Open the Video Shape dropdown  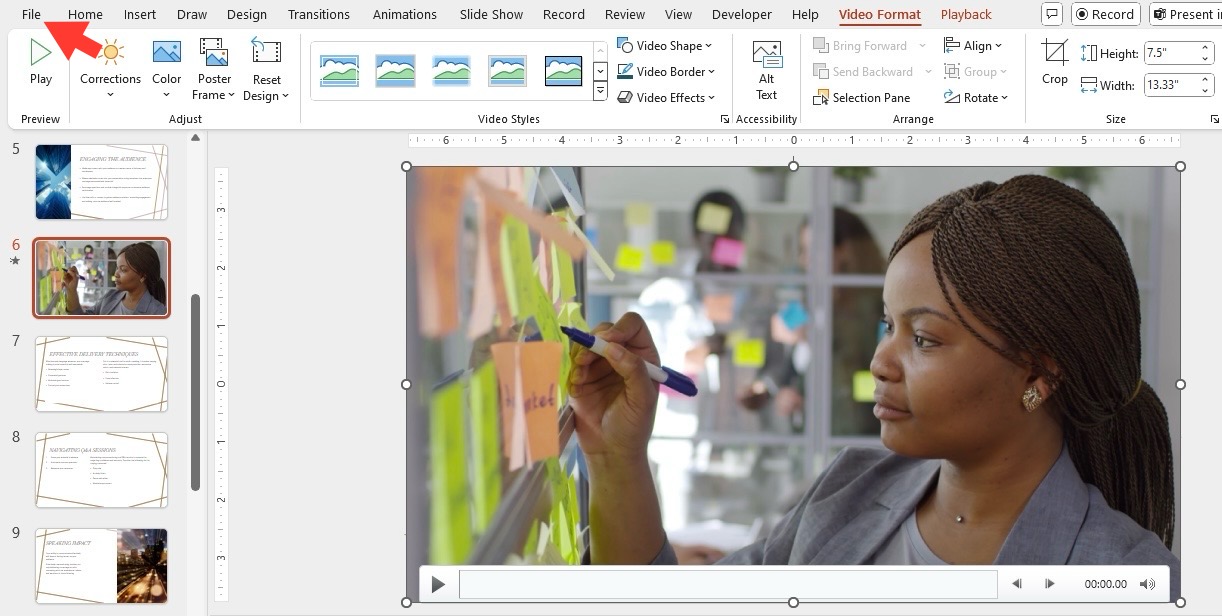665,45
